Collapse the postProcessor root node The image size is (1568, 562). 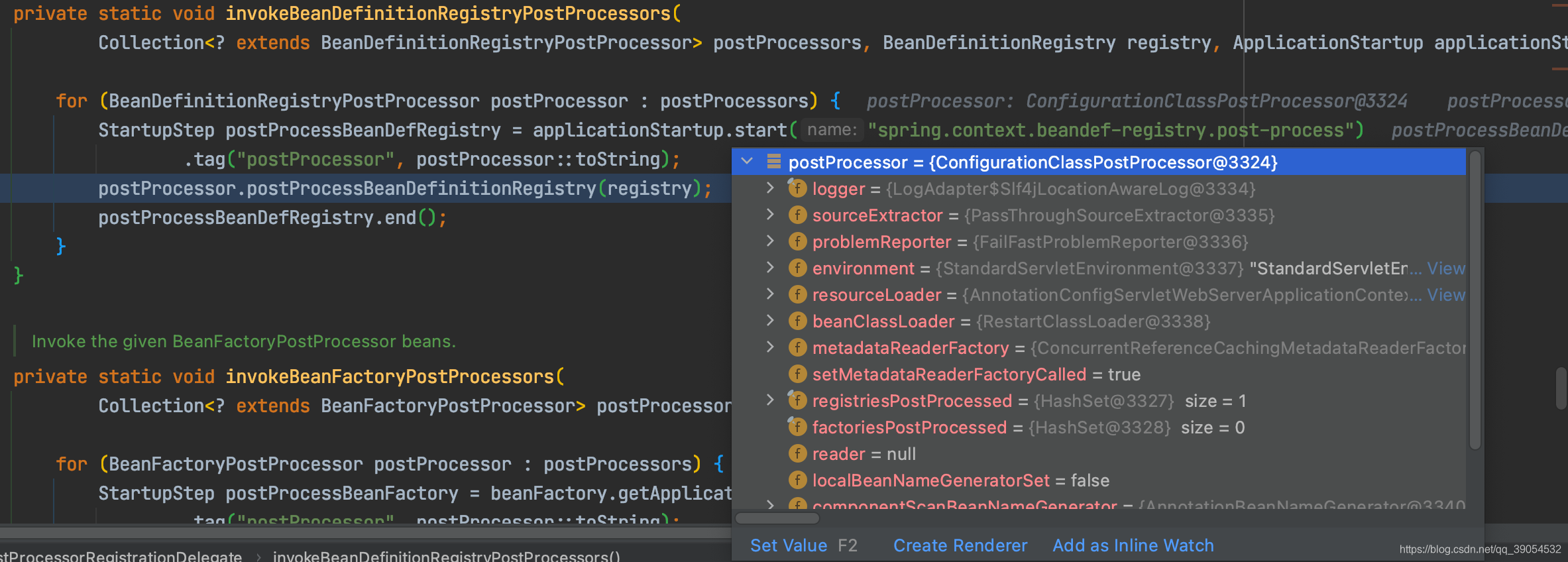pos(747,162)
